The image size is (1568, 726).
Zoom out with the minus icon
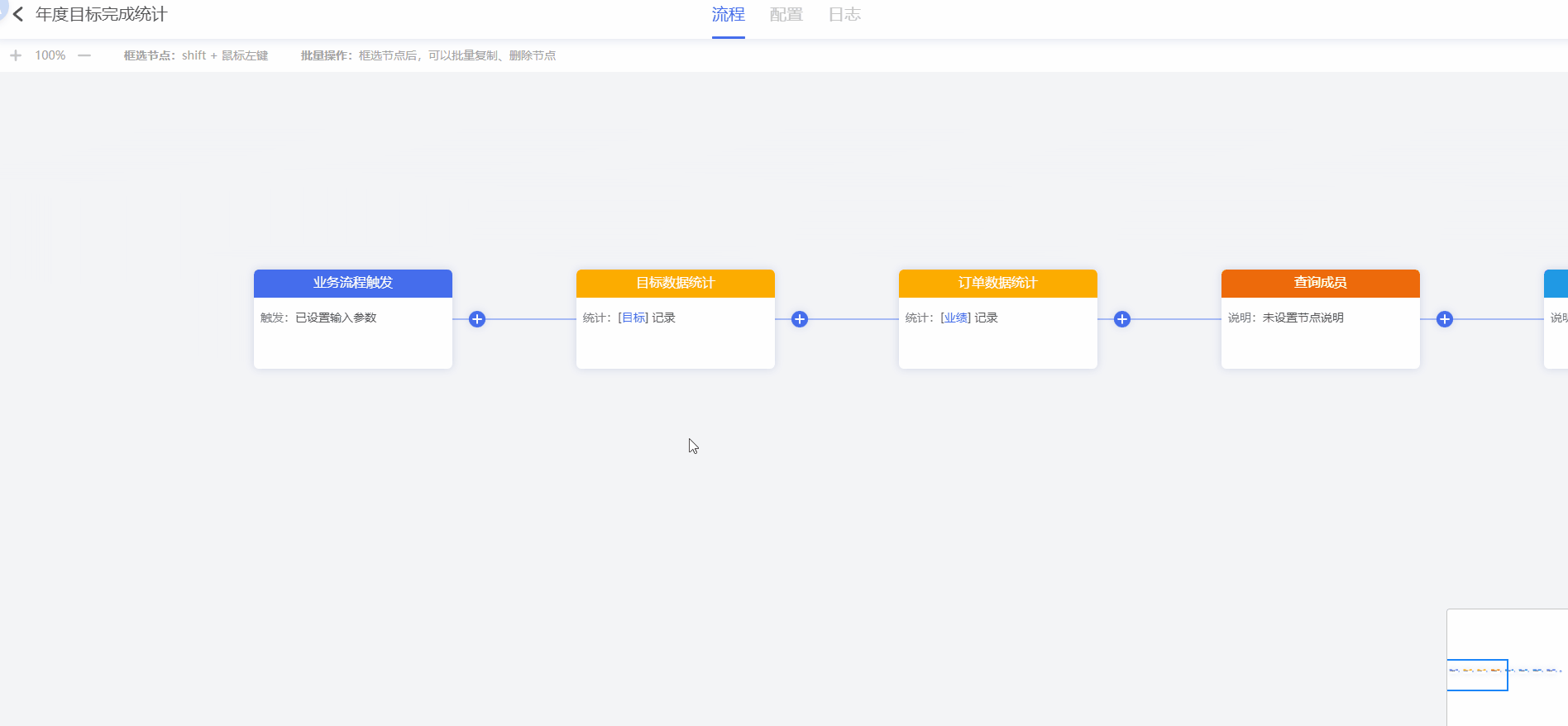point(84,55)
